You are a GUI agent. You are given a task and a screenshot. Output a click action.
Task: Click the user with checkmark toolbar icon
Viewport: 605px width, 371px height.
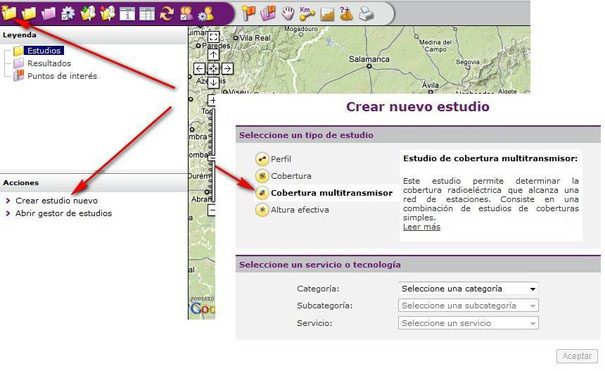tap(186, 13)
